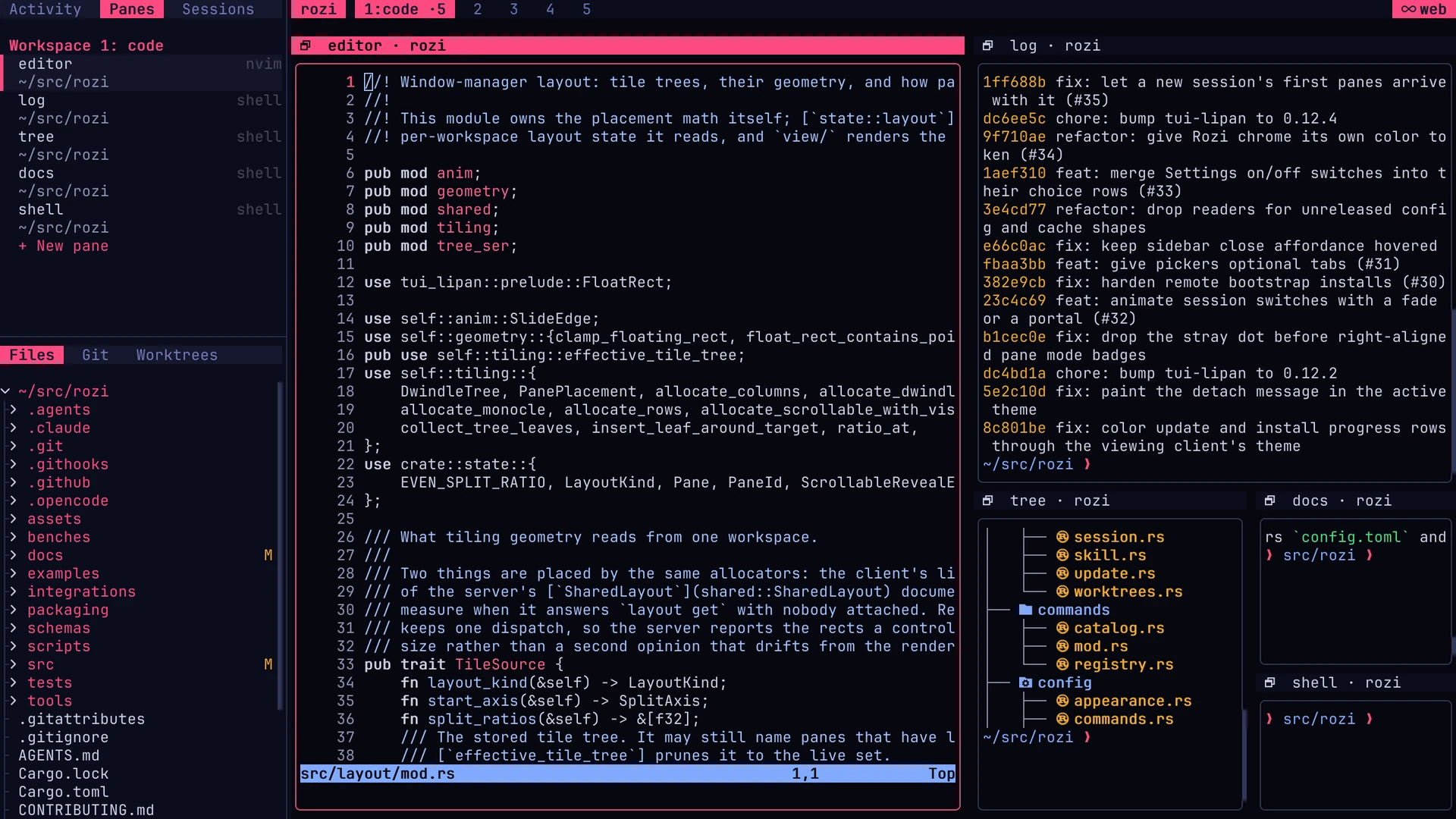
Task: Switch to workspace 5
Action: pos(587,9)
